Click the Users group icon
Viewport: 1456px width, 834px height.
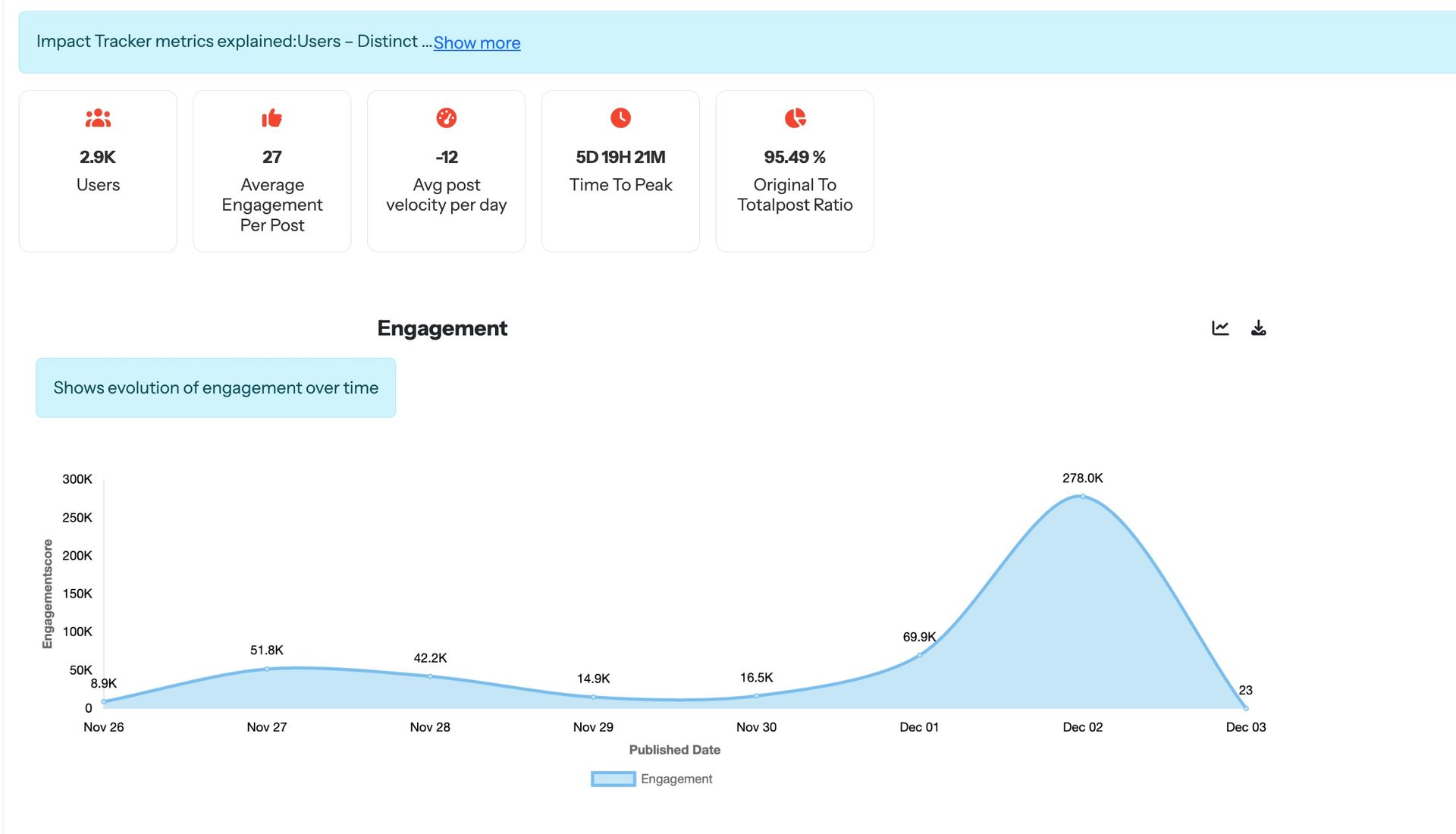pos(98,118)
